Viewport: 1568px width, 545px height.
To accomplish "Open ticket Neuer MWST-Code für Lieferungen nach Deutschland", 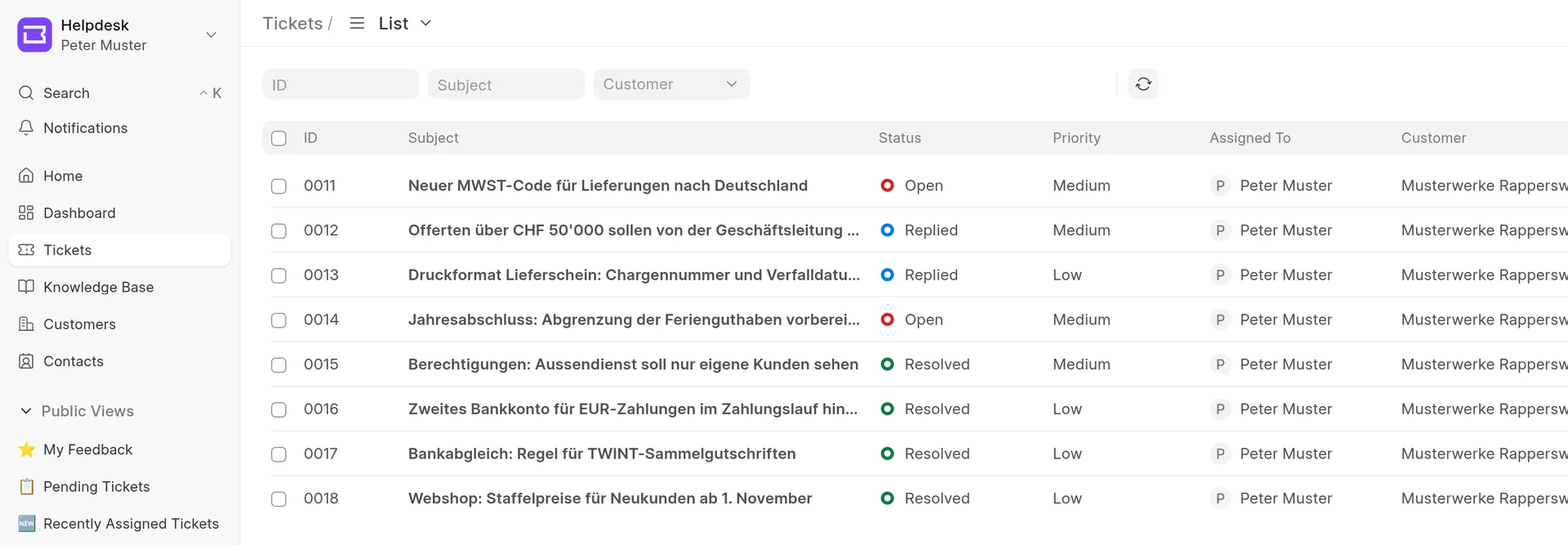I will click(608, 185).
